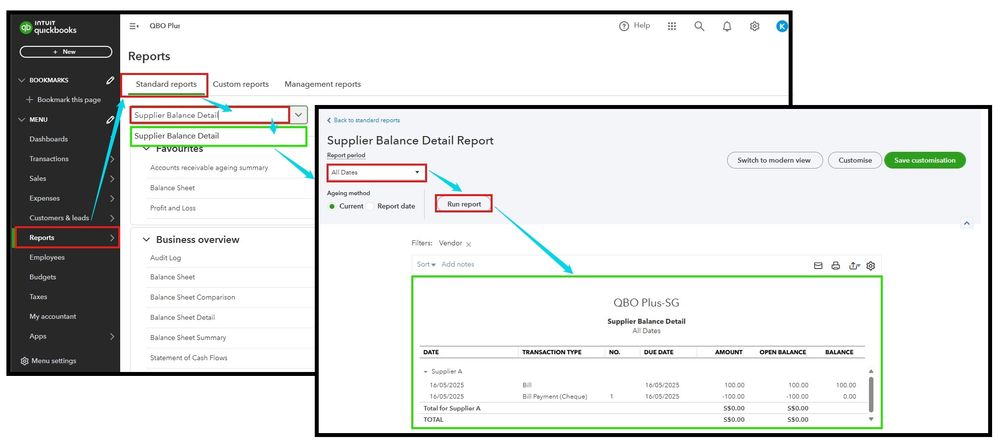Open Employees in the sidebar
998x444 pixels.
tap(46, 257)
